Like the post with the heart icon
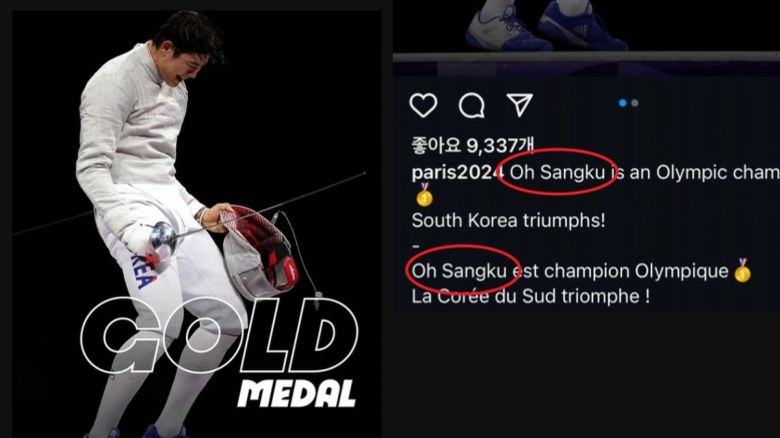The height and width of the screenshot is (438, 780). click(423, 105)
